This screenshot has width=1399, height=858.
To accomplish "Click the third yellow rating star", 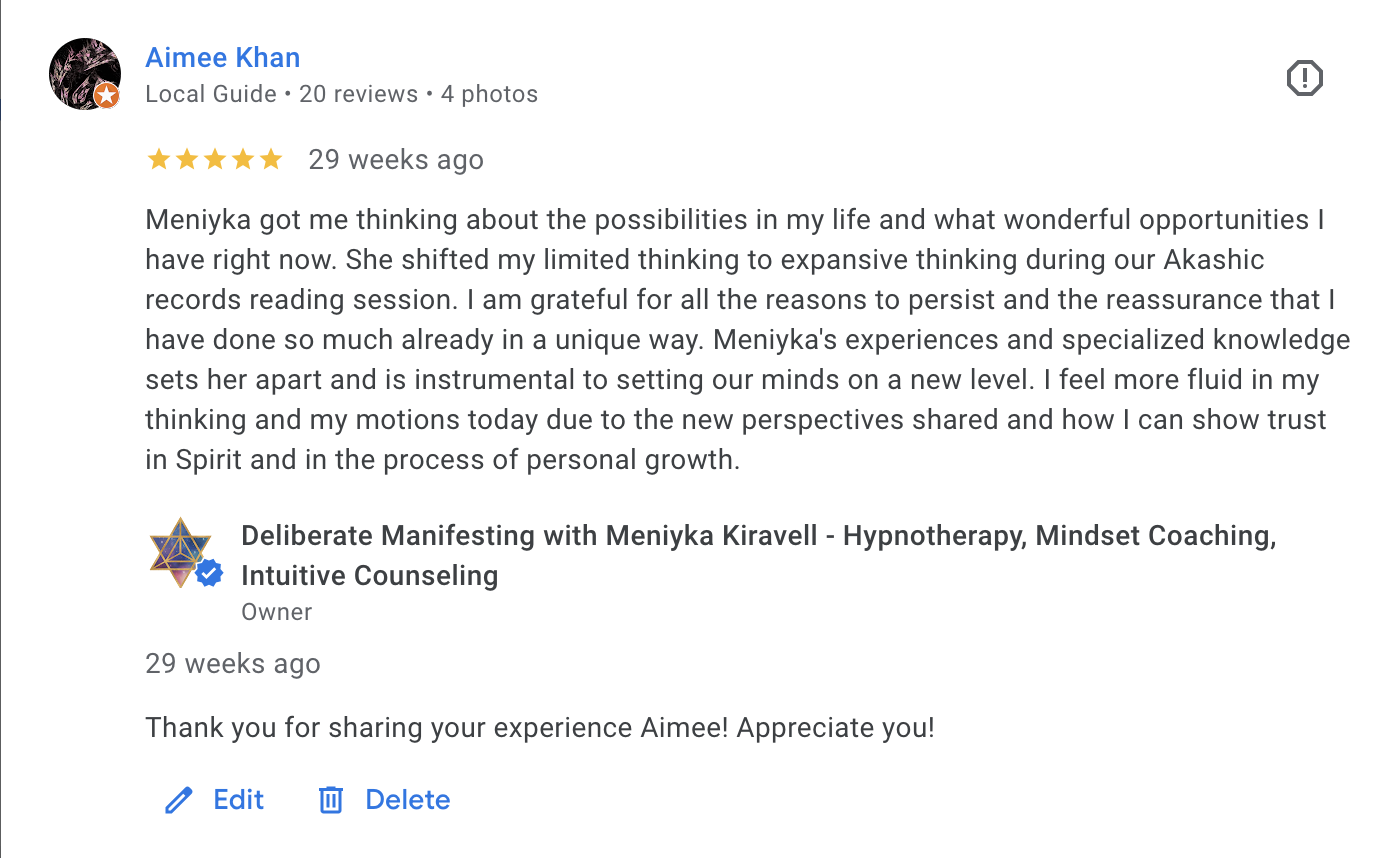I will tap(215, 160).
